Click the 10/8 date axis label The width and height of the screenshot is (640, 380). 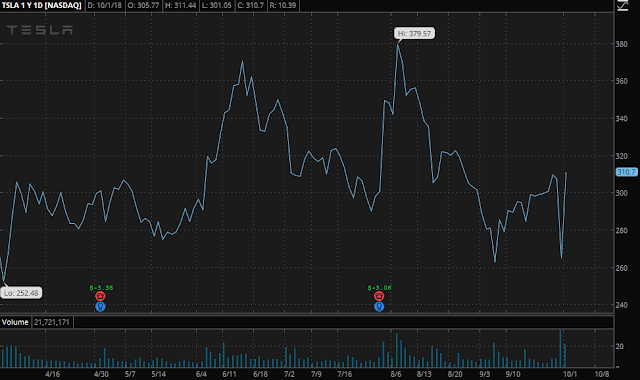tap(602, 374)
